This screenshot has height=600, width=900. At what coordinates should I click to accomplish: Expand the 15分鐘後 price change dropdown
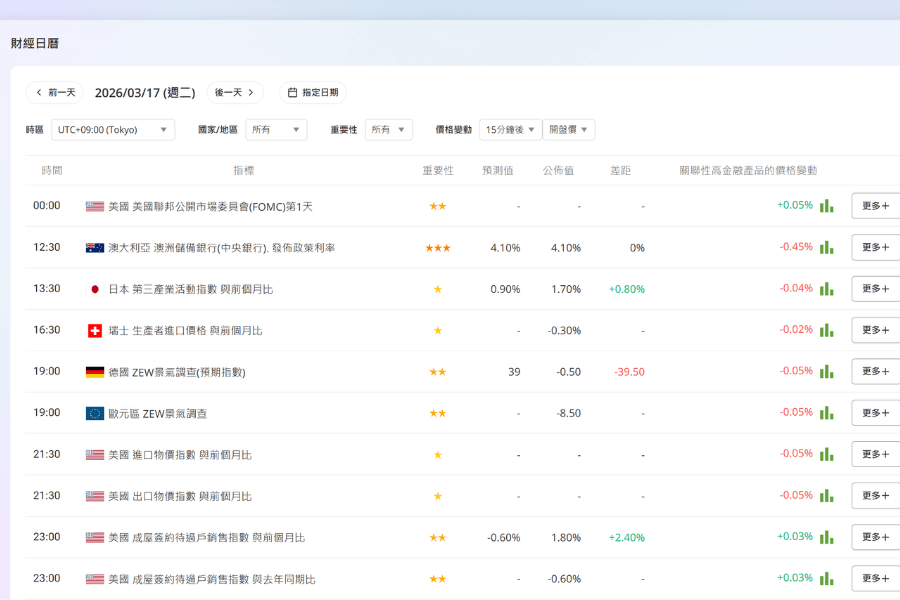coord(510,130)
